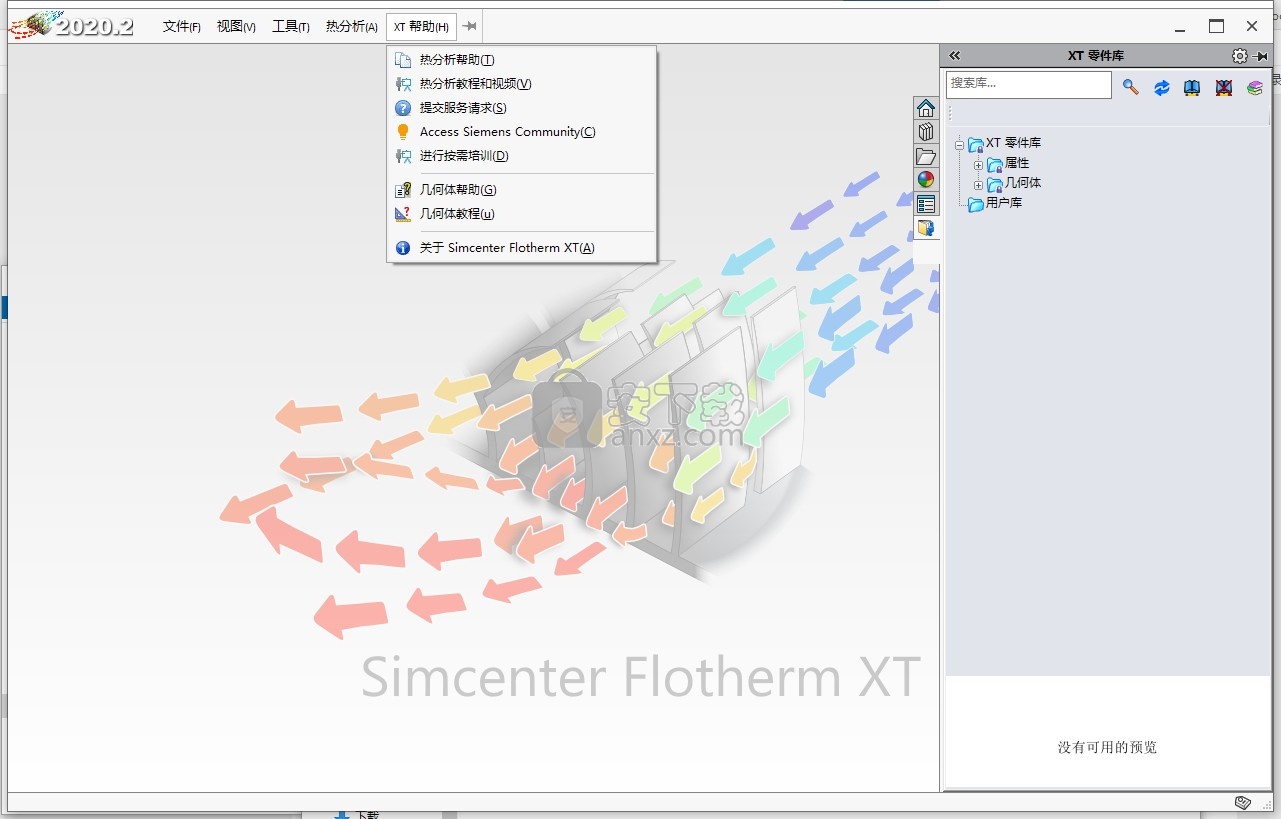Open the appearances color ball side tab
The image size is (1281, 819).
point(926,180)
